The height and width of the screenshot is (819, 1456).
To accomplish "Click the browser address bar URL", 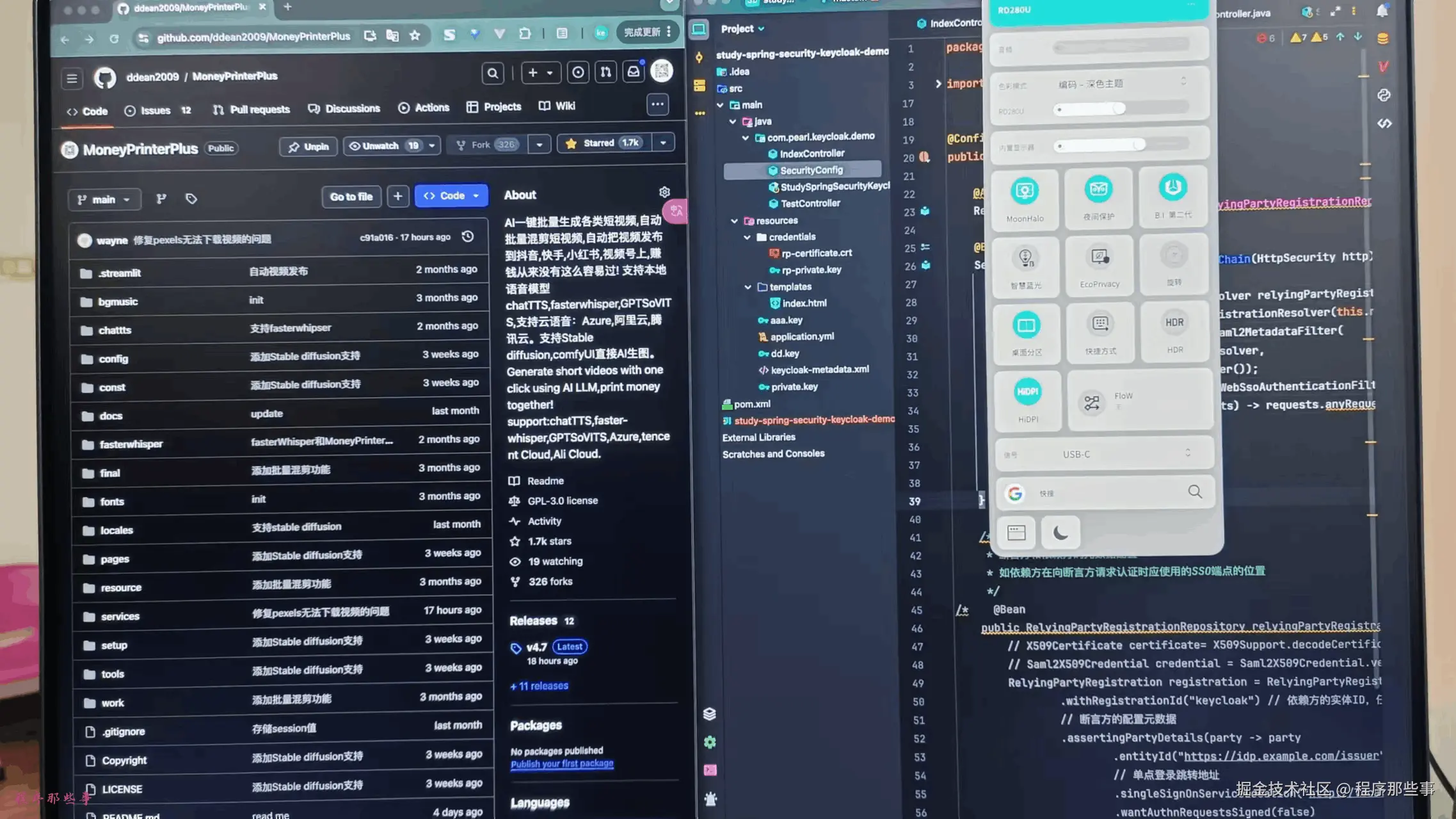I will (253, 37).
